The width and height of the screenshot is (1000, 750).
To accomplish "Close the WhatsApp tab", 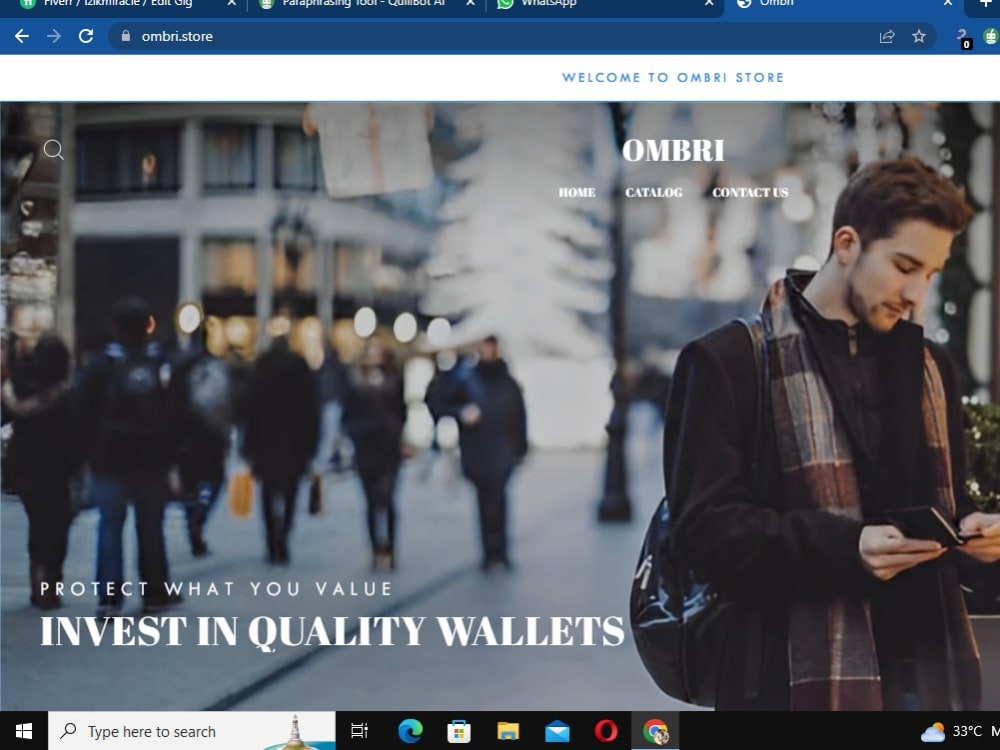I will coord(709,4).
